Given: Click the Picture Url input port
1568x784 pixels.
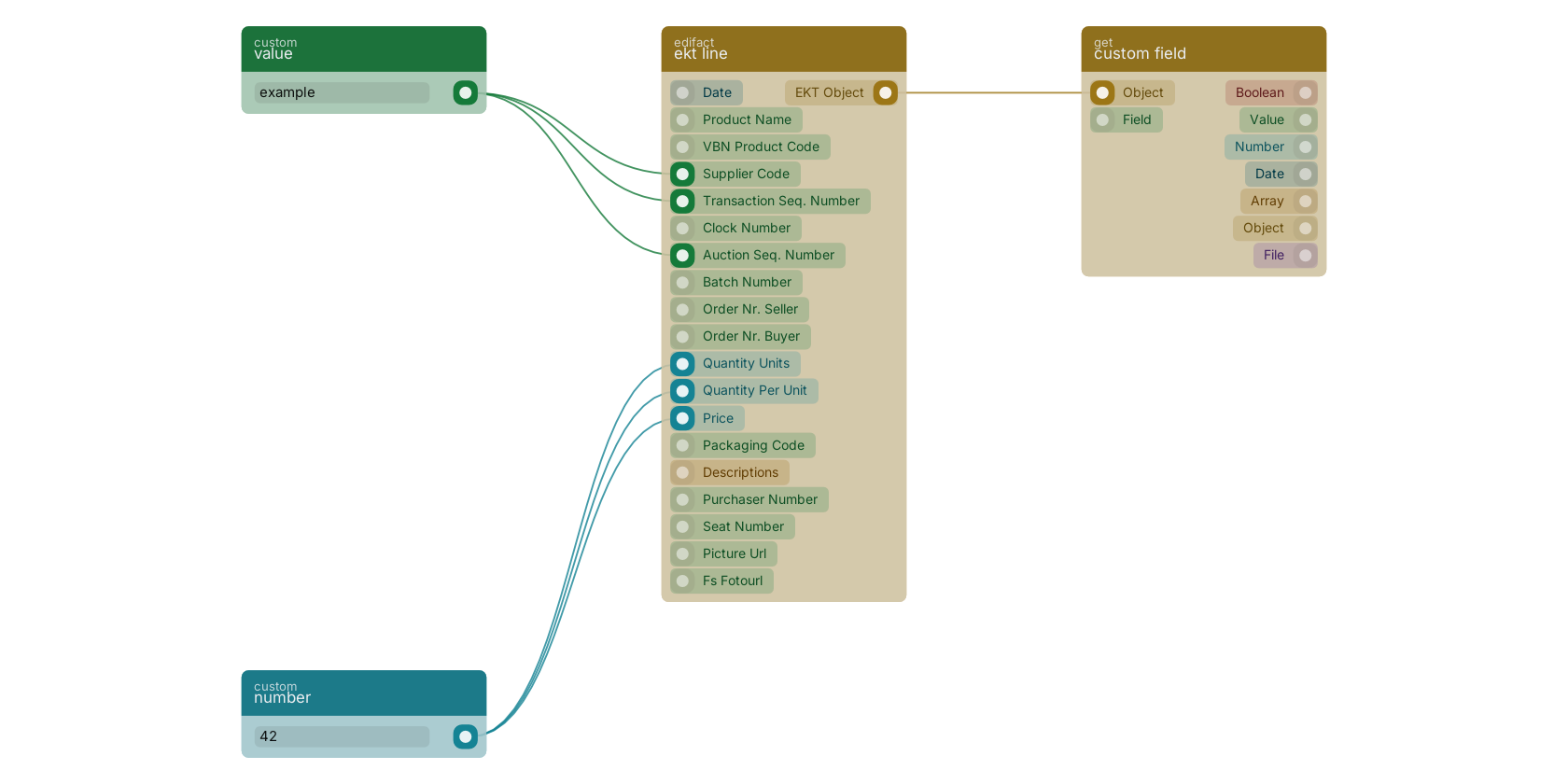Looking at the screenshot, I should pos(682,553).
